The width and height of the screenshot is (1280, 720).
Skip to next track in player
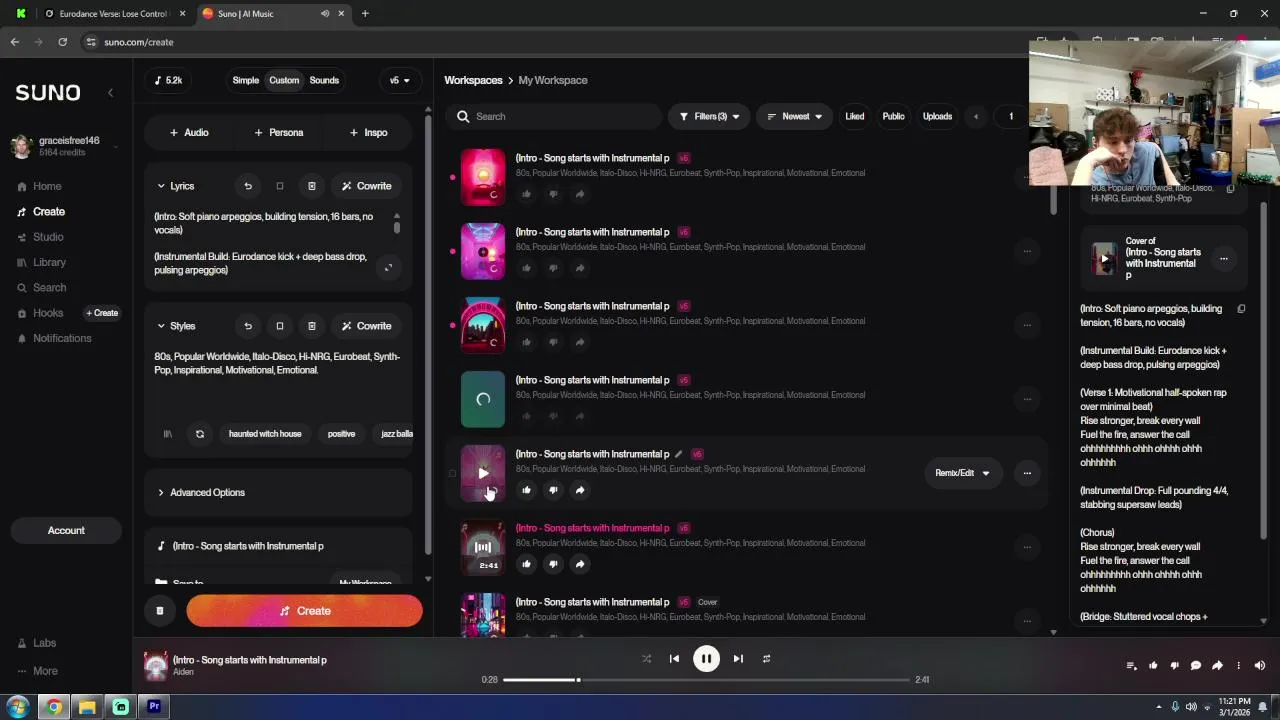(x=738, y=659)
